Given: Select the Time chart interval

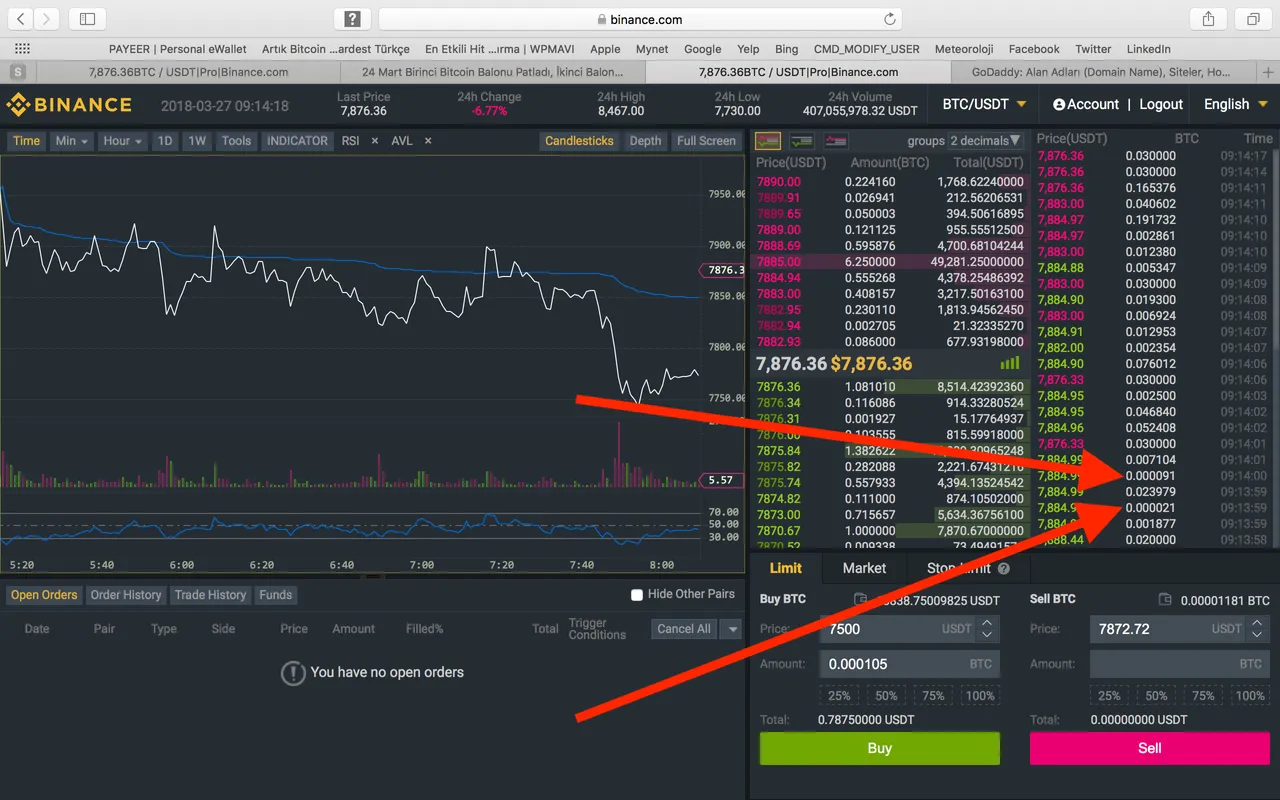Looking at the screenshot, I should point(27,141).
